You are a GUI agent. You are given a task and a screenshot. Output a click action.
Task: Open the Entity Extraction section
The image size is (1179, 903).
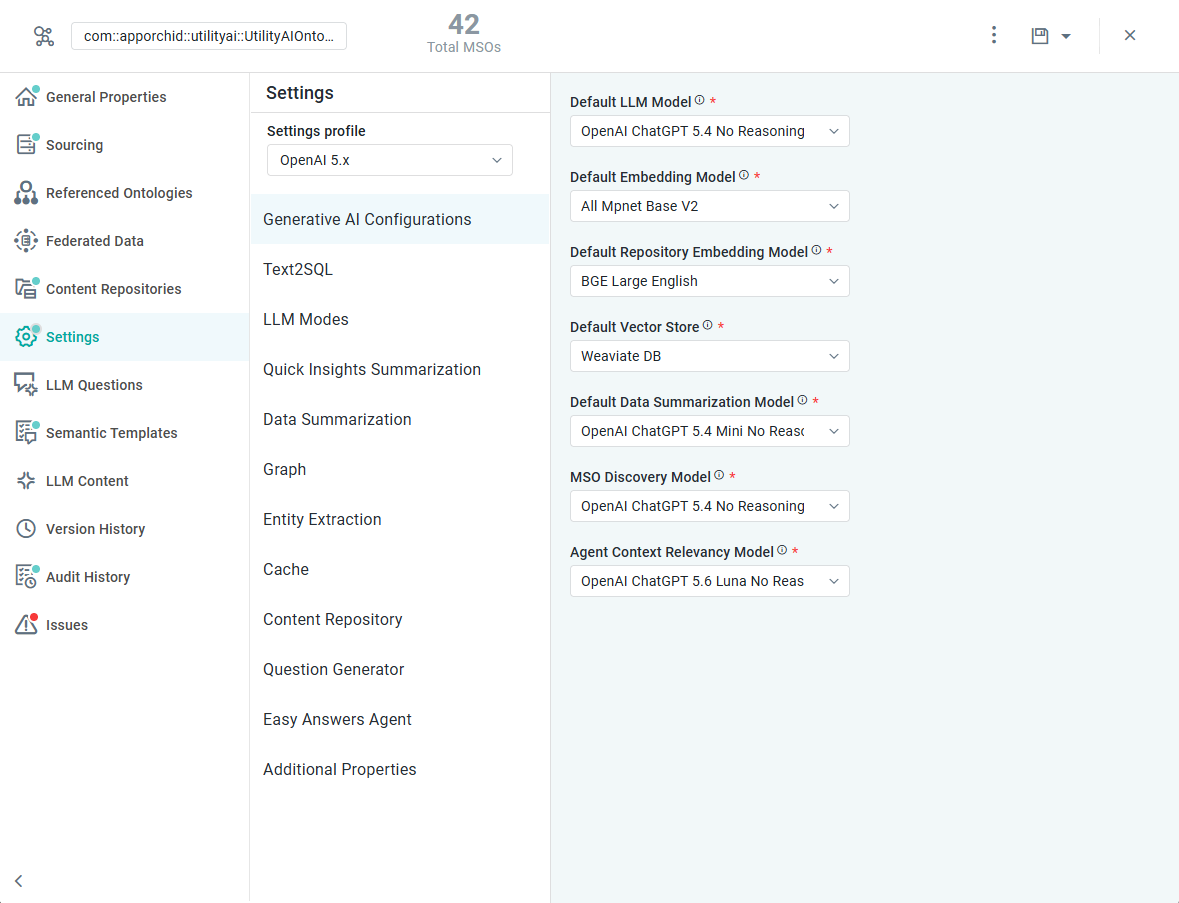(400, 520)
